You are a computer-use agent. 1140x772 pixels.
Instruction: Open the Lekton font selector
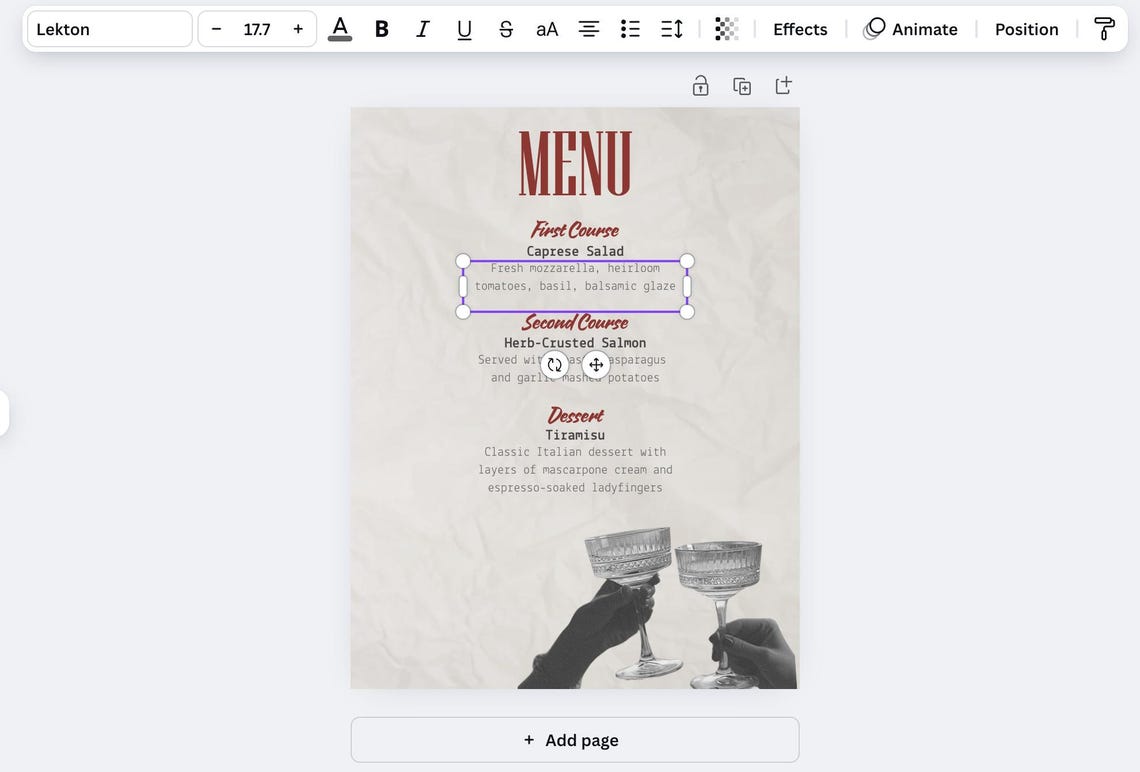tap(108, 28)
